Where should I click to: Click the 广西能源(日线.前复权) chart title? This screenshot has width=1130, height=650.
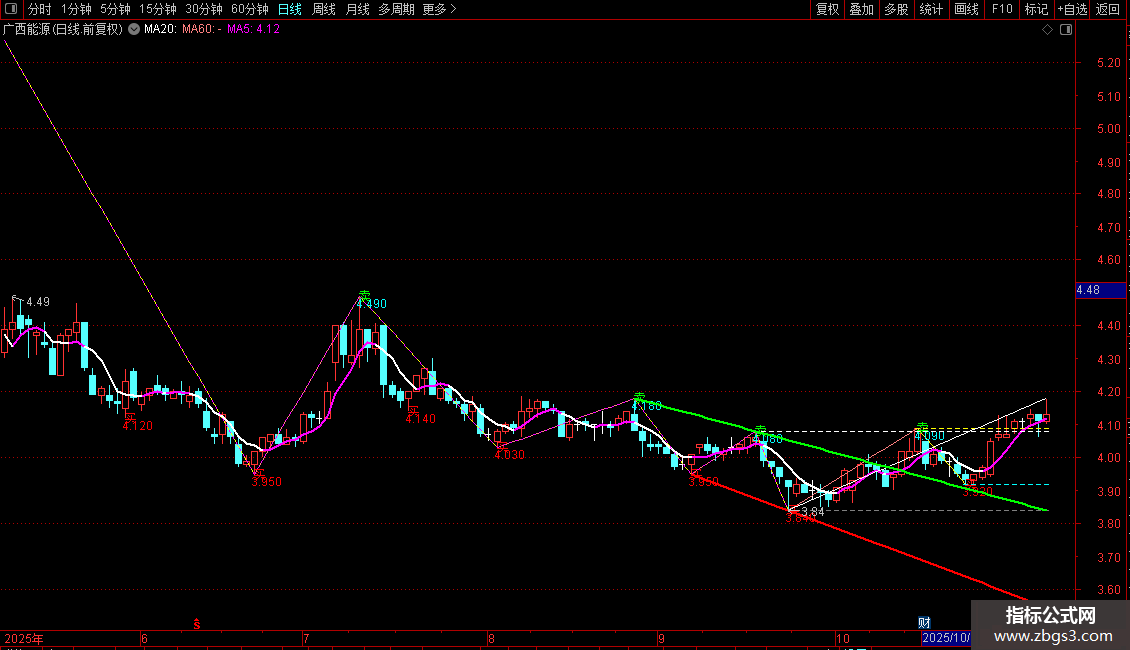coord(63,29)
